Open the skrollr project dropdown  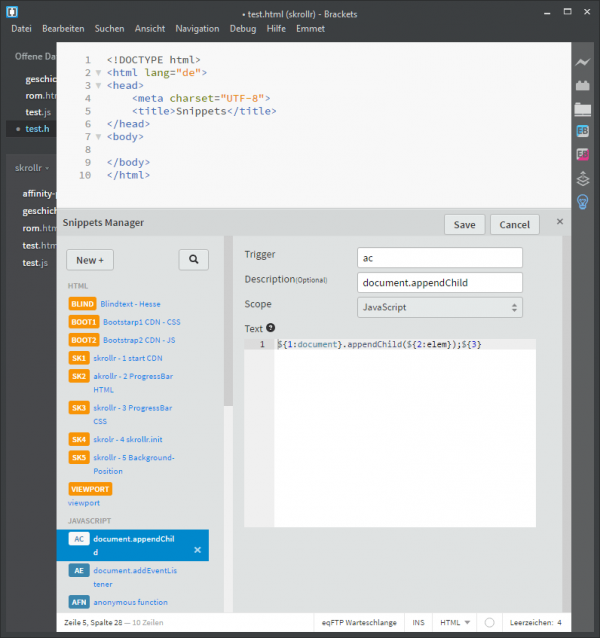pyautogui.click(x=32, y=168)
